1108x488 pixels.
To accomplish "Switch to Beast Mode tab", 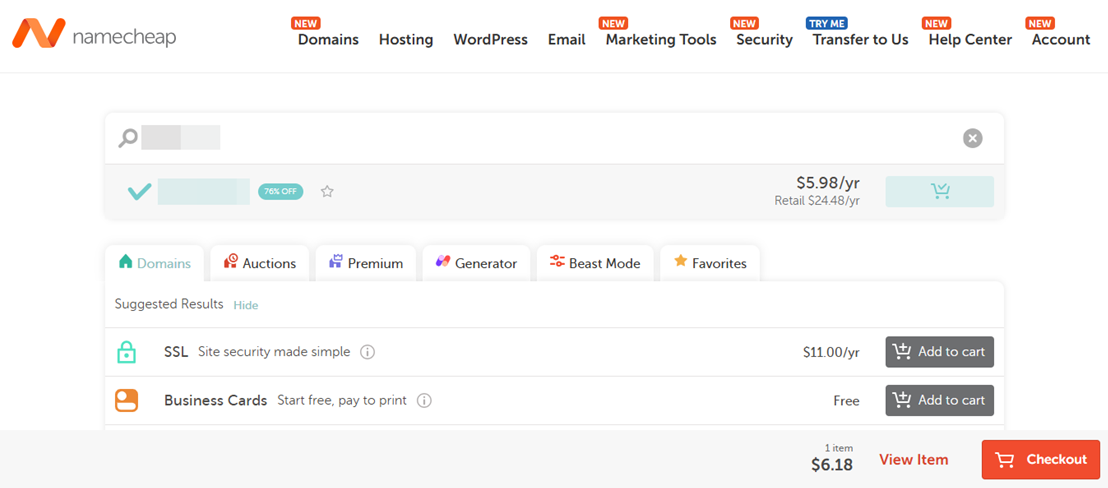I will (x=595, y=263).
